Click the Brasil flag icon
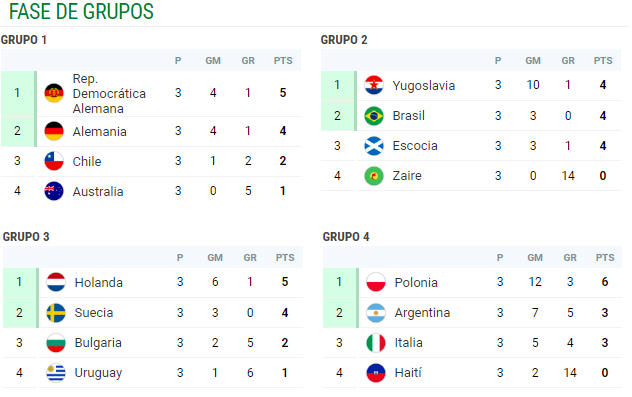Image resolution: width=632 pixels, height=397 pixels. pos(374,116)
